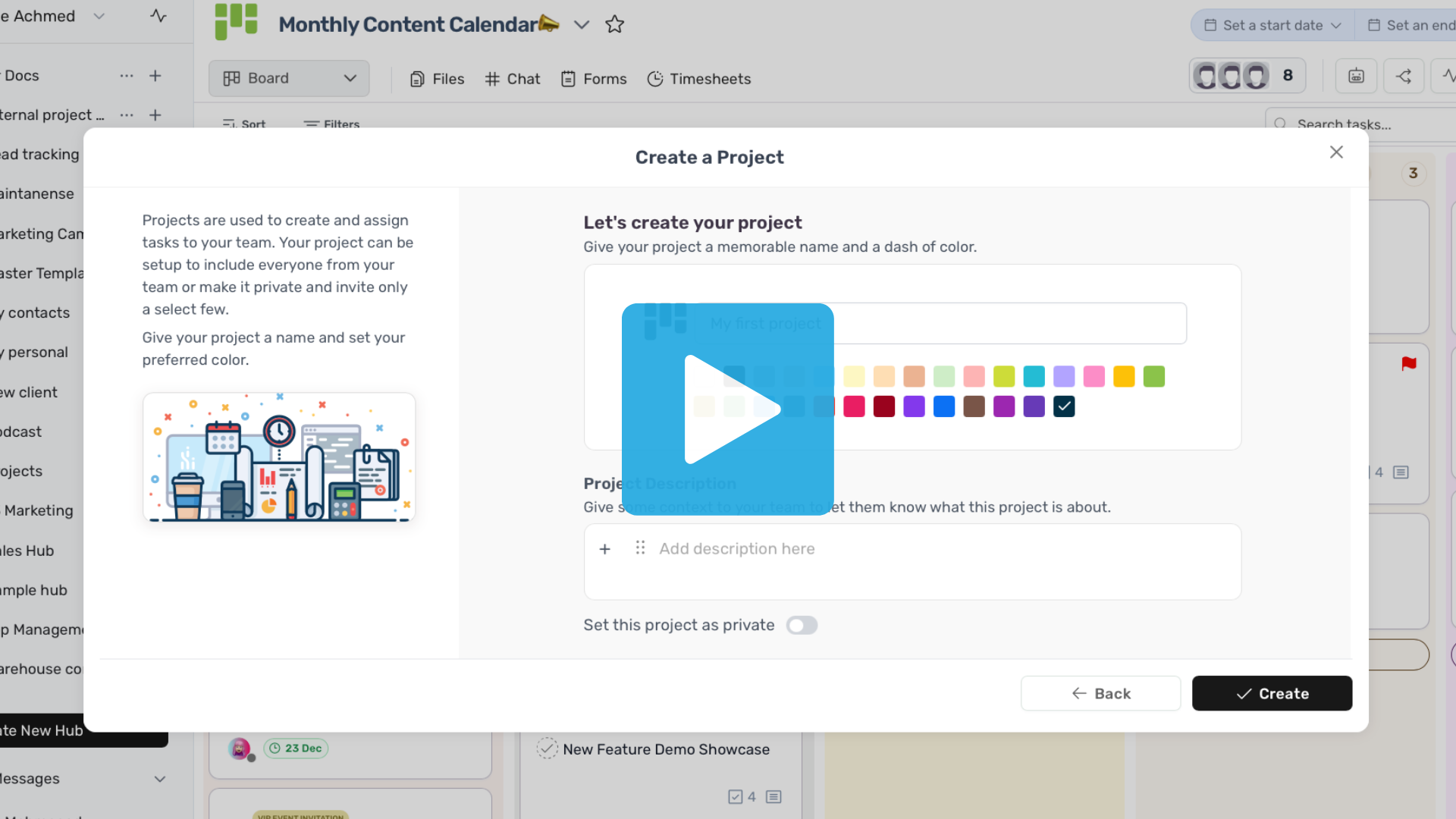Click the plus icon in description box
The width and height of the screenshot is (1456, 819).
point(604,549)
